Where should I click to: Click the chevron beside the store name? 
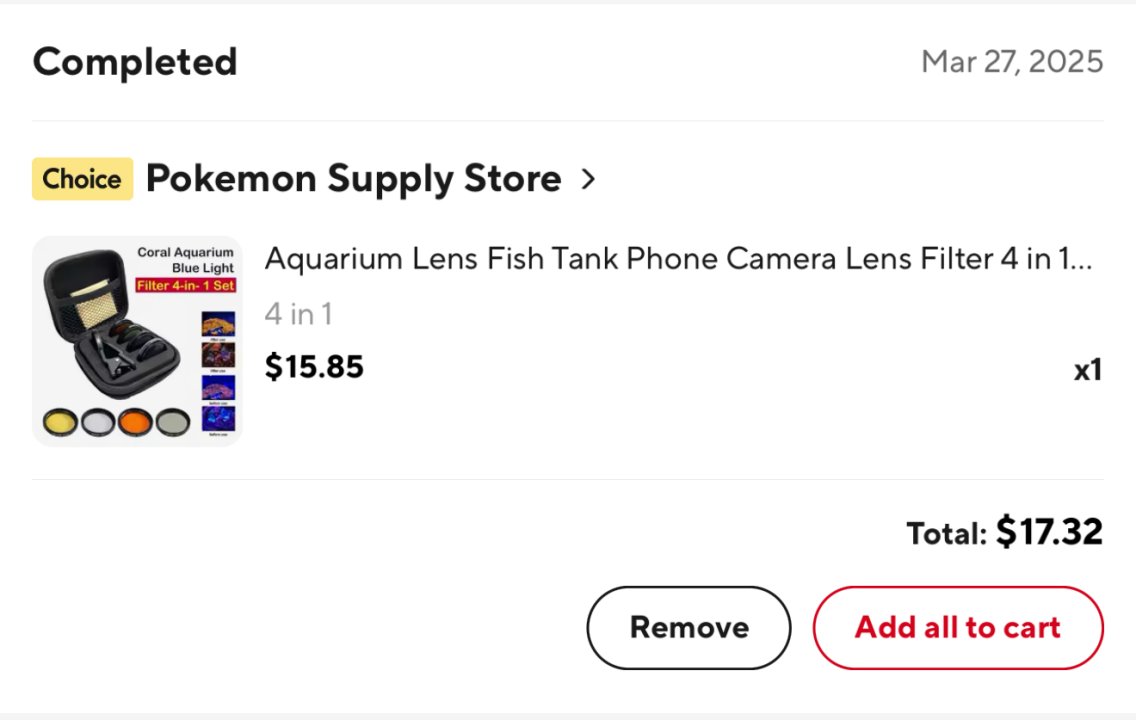(588, 180)
